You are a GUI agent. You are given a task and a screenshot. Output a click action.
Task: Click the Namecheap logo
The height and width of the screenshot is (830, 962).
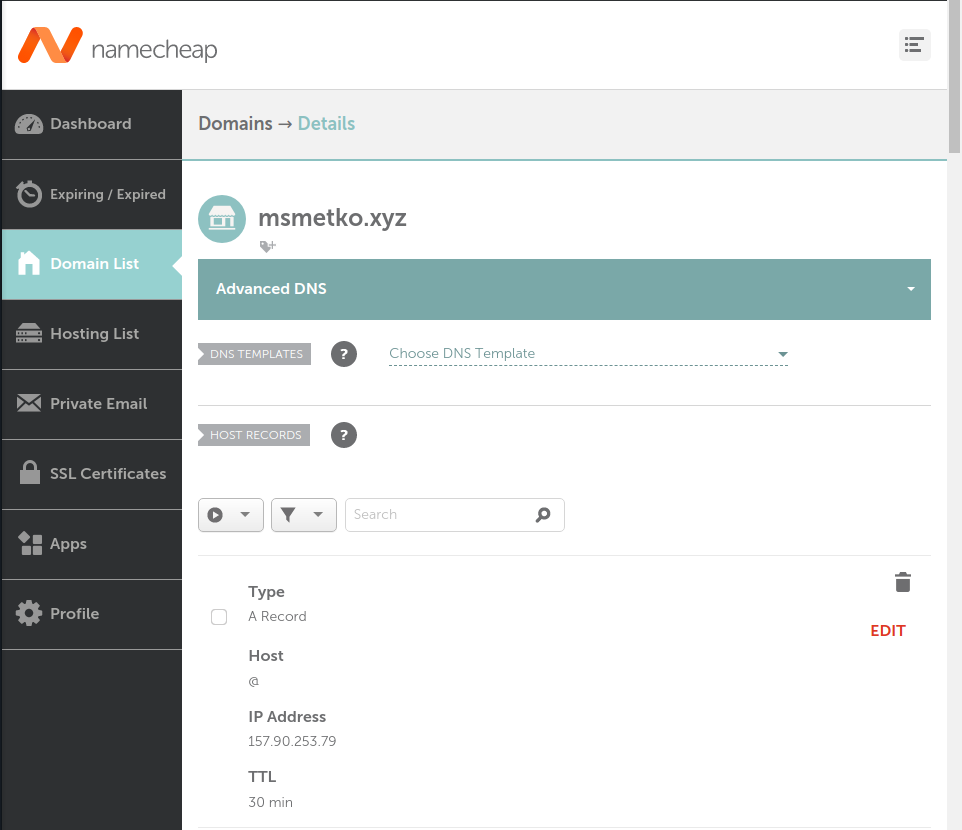click(x=117, y=46)
